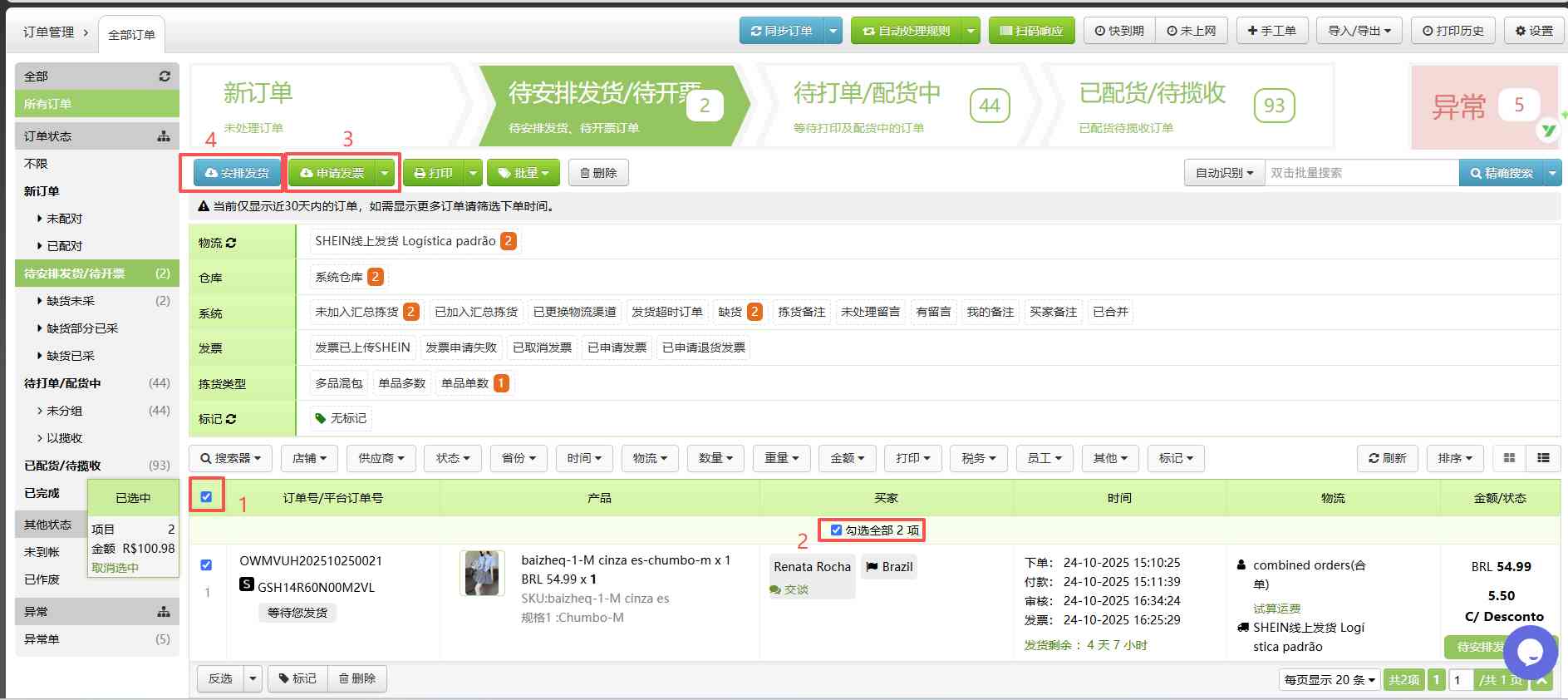Viewport: 1568px width, 700px height.
Task: Open the 自动识别 search type dropdown
Action: (1223, 173)
